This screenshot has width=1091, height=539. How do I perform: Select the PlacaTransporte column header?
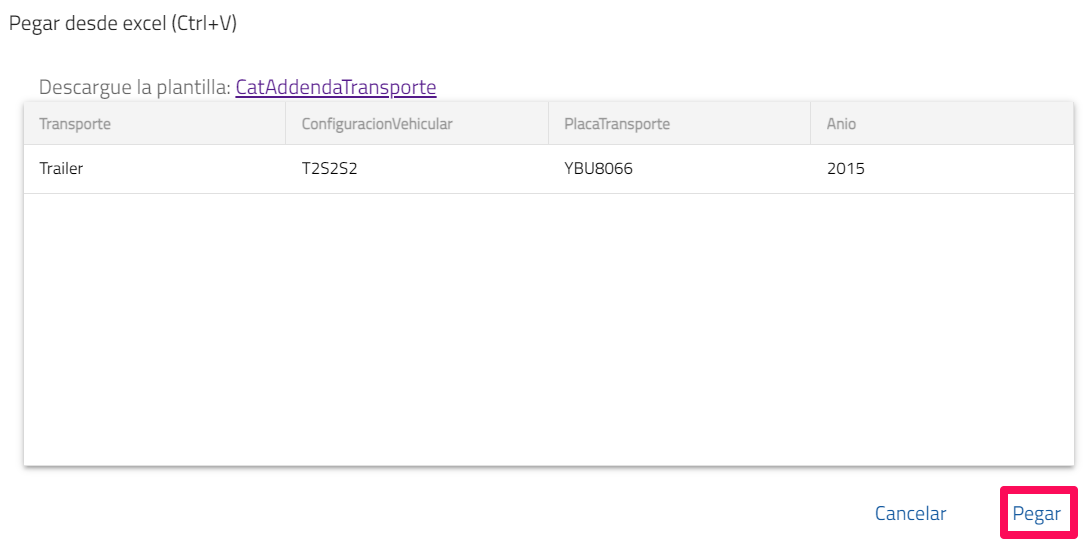[617, 124]
